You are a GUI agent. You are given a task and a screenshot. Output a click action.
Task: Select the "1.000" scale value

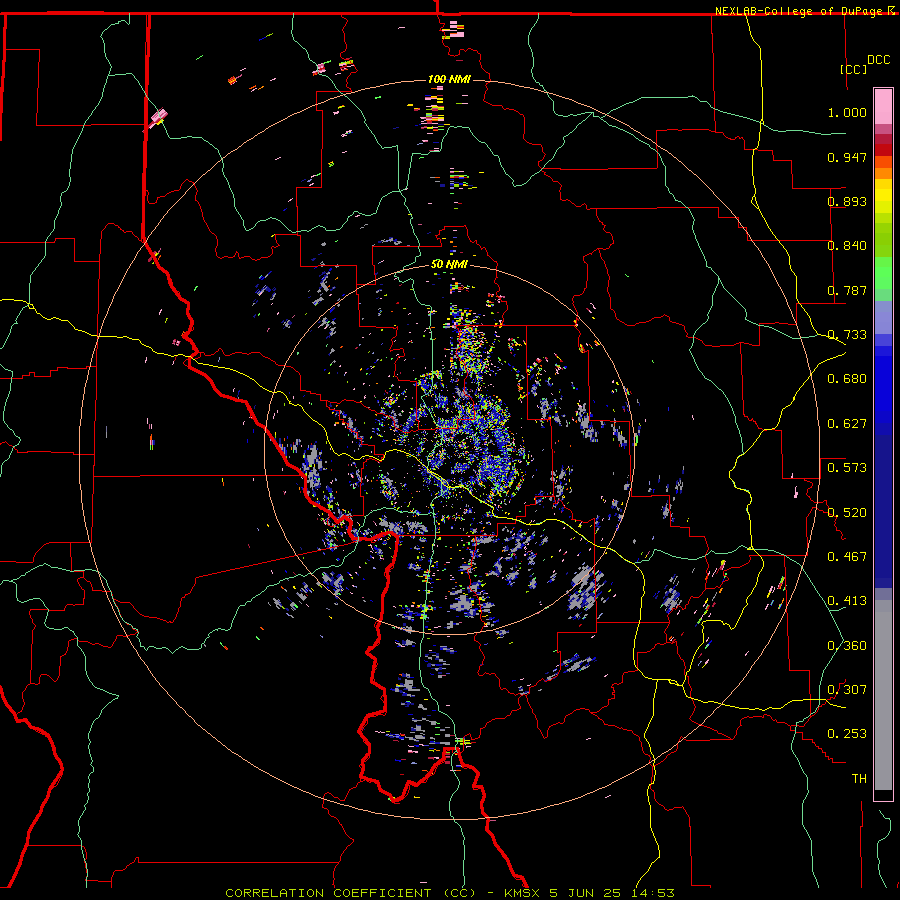click(x=847, y=112)
